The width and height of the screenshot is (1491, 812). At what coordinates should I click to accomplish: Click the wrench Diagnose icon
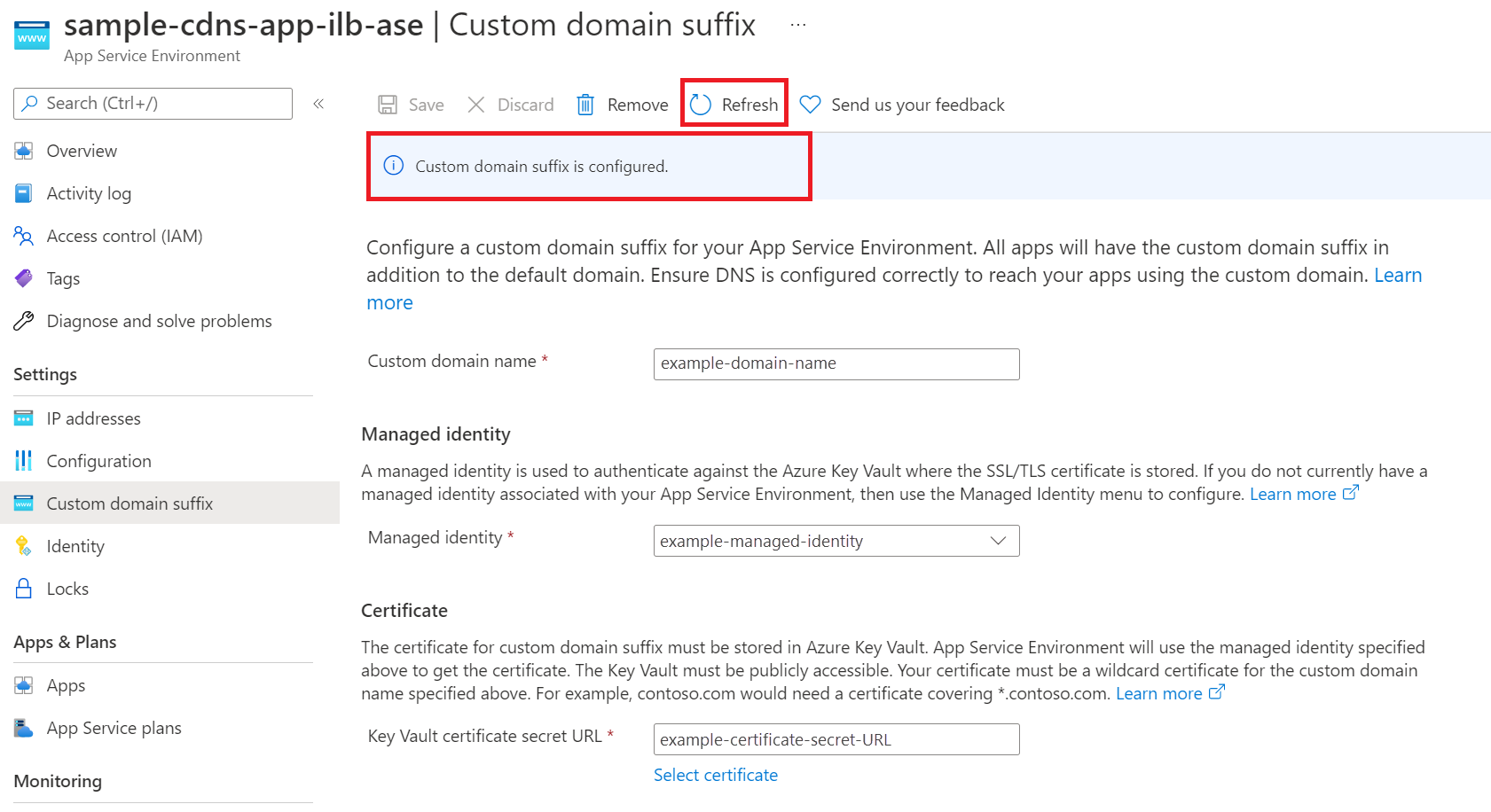click(24, 321)
